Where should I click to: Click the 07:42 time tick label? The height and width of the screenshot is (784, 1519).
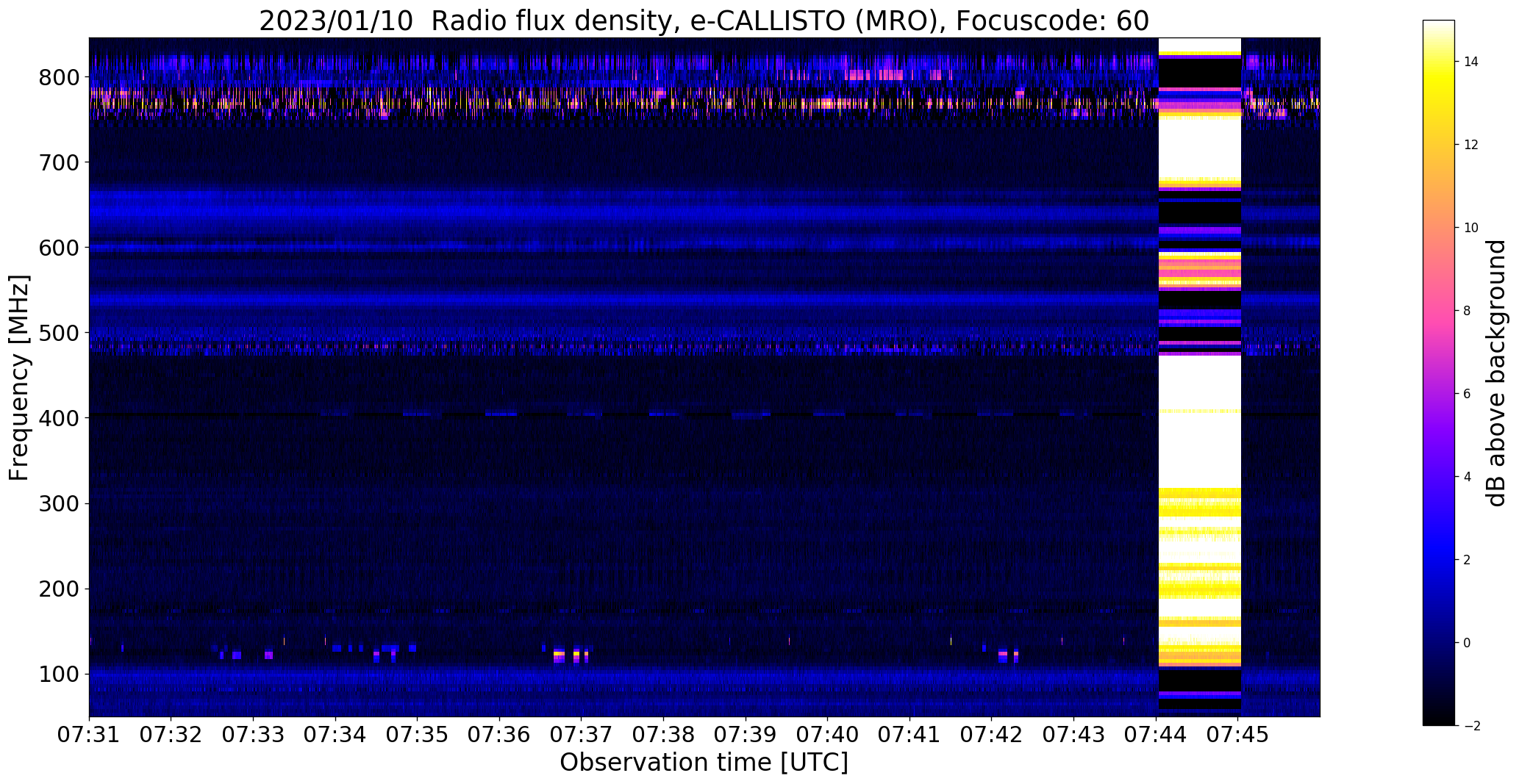click(992, 734)
